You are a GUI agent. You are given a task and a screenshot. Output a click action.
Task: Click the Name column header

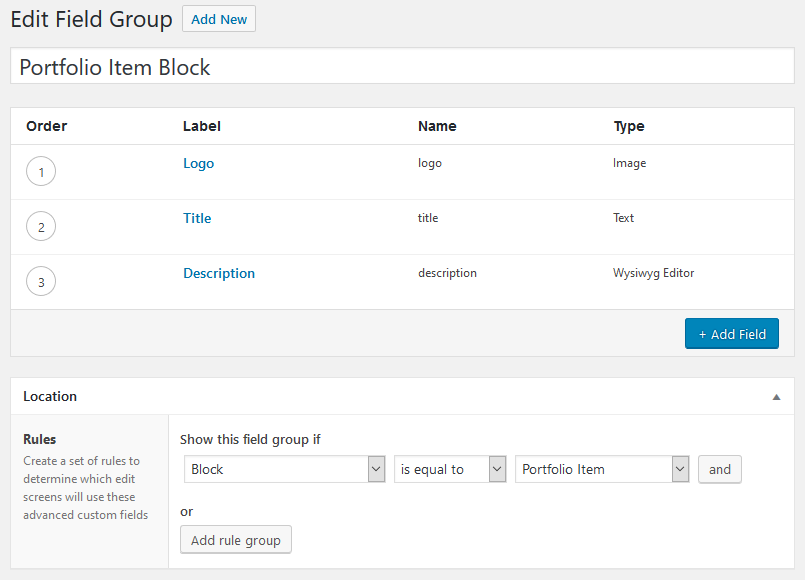tap(437, 126)
